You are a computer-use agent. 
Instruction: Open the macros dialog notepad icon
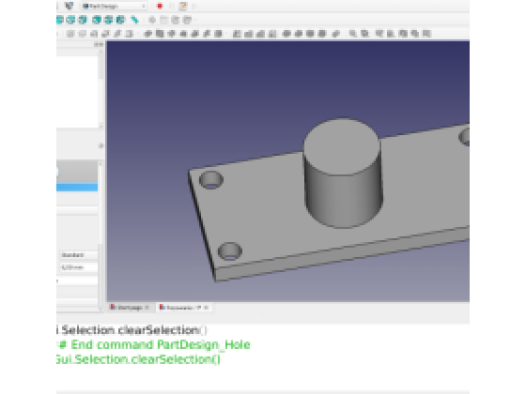(x=183, y=6)
